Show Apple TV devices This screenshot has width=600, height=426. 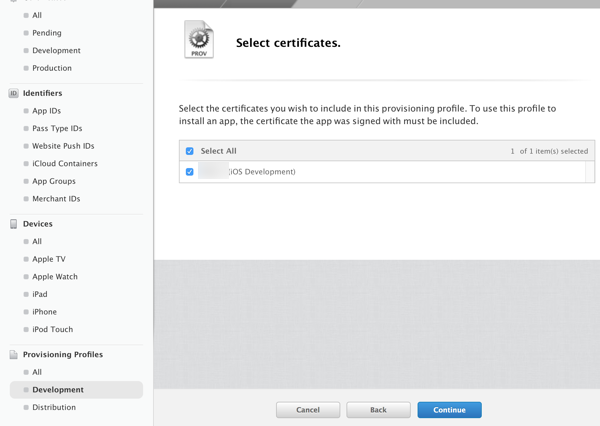[x=49, y=259]
